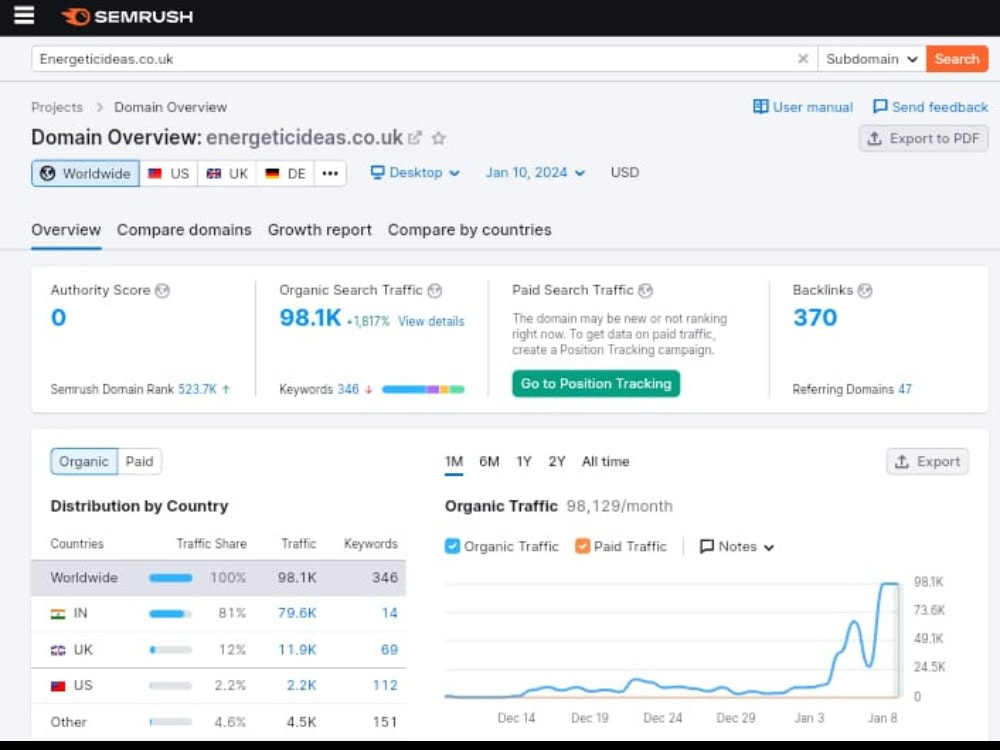1000x750 pixels.
Task: Star the domain as favorite
Action: pos(439,138)
